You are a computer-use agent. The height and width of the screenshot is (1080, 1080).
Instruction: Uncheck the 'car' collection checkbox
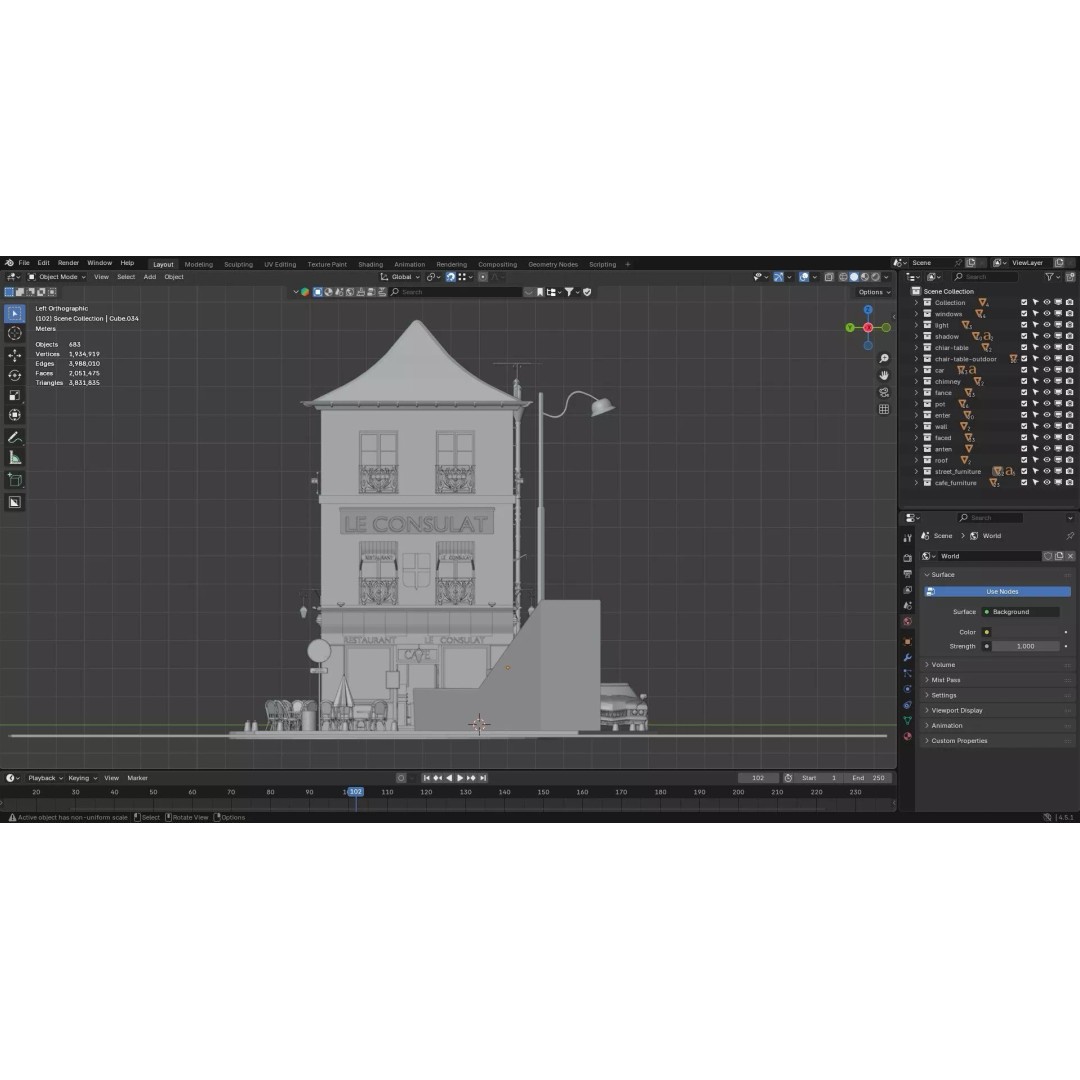pyautogui.click(x=1024, y=370)
